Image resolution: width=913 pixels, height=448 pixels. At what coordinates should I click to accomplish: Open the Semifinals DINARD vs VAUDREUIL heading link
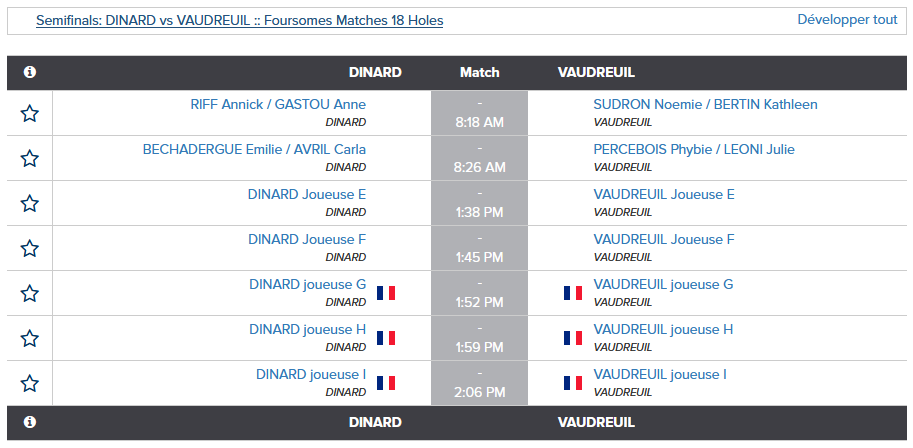coord(239,21)
